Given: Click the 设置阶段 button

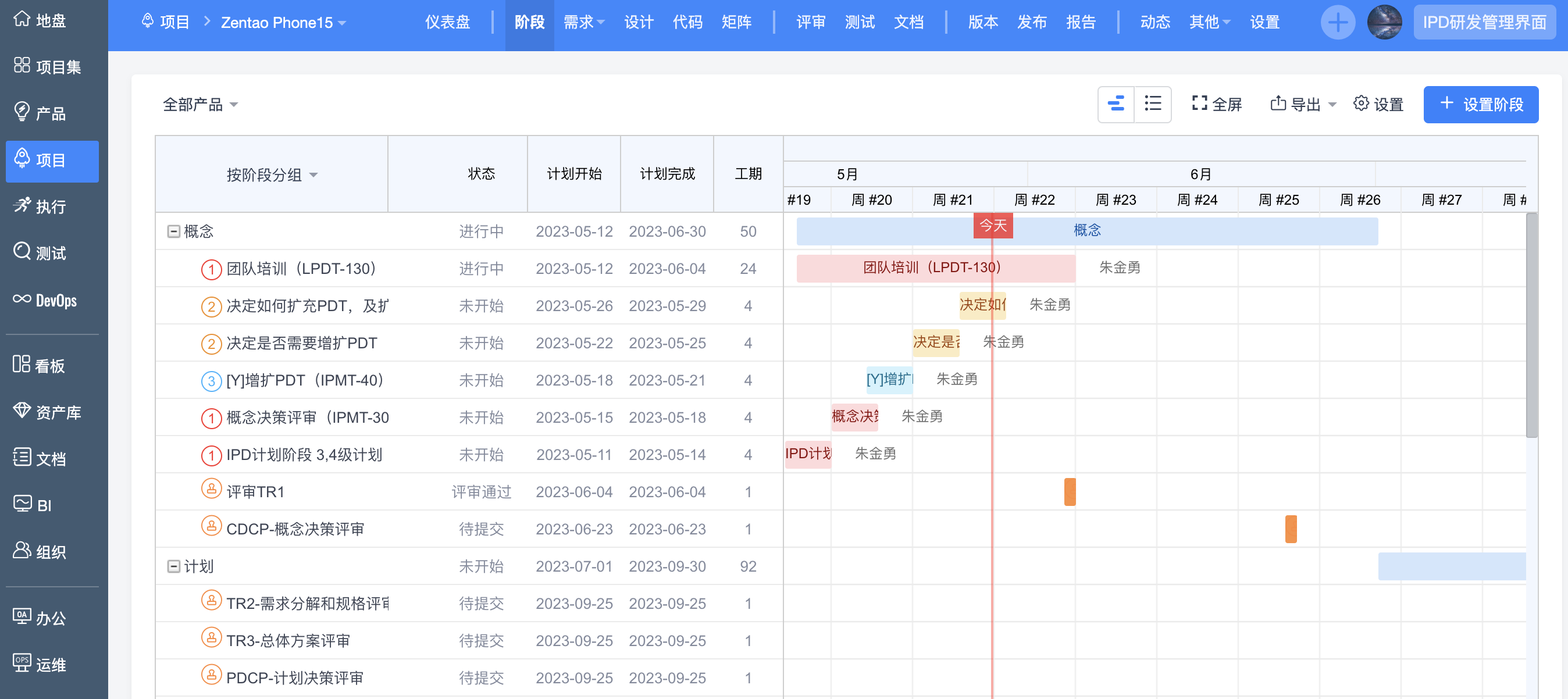Looking at the screenshot, I should point(1480,104).
